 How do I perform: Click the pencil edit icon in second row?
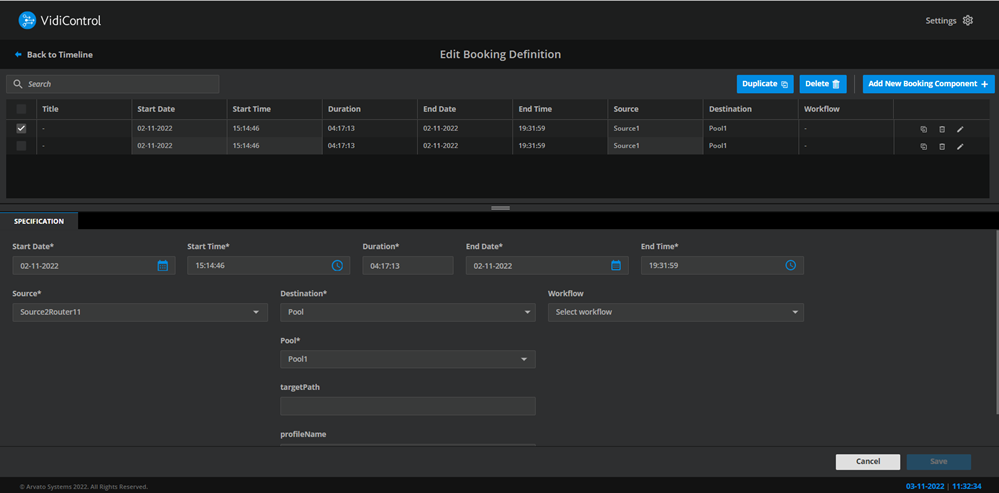[960, 147]
